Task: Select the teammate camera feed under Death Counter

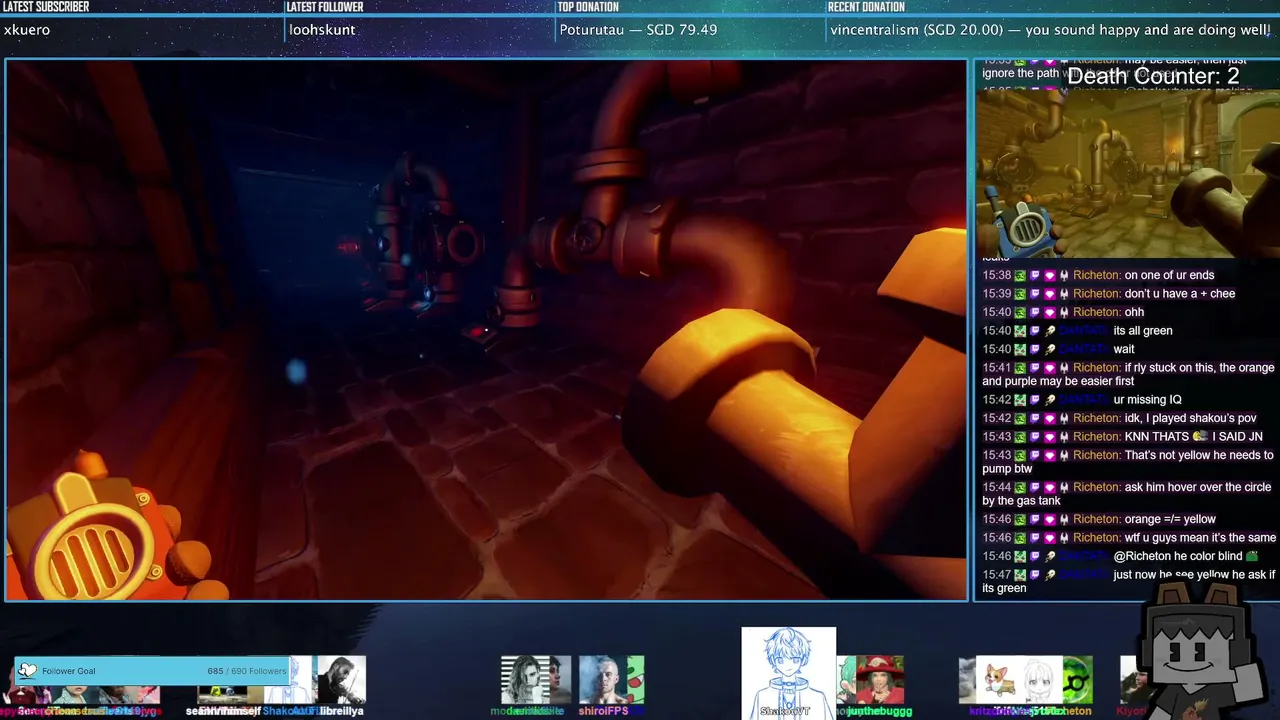Action: click(1126, 172)
